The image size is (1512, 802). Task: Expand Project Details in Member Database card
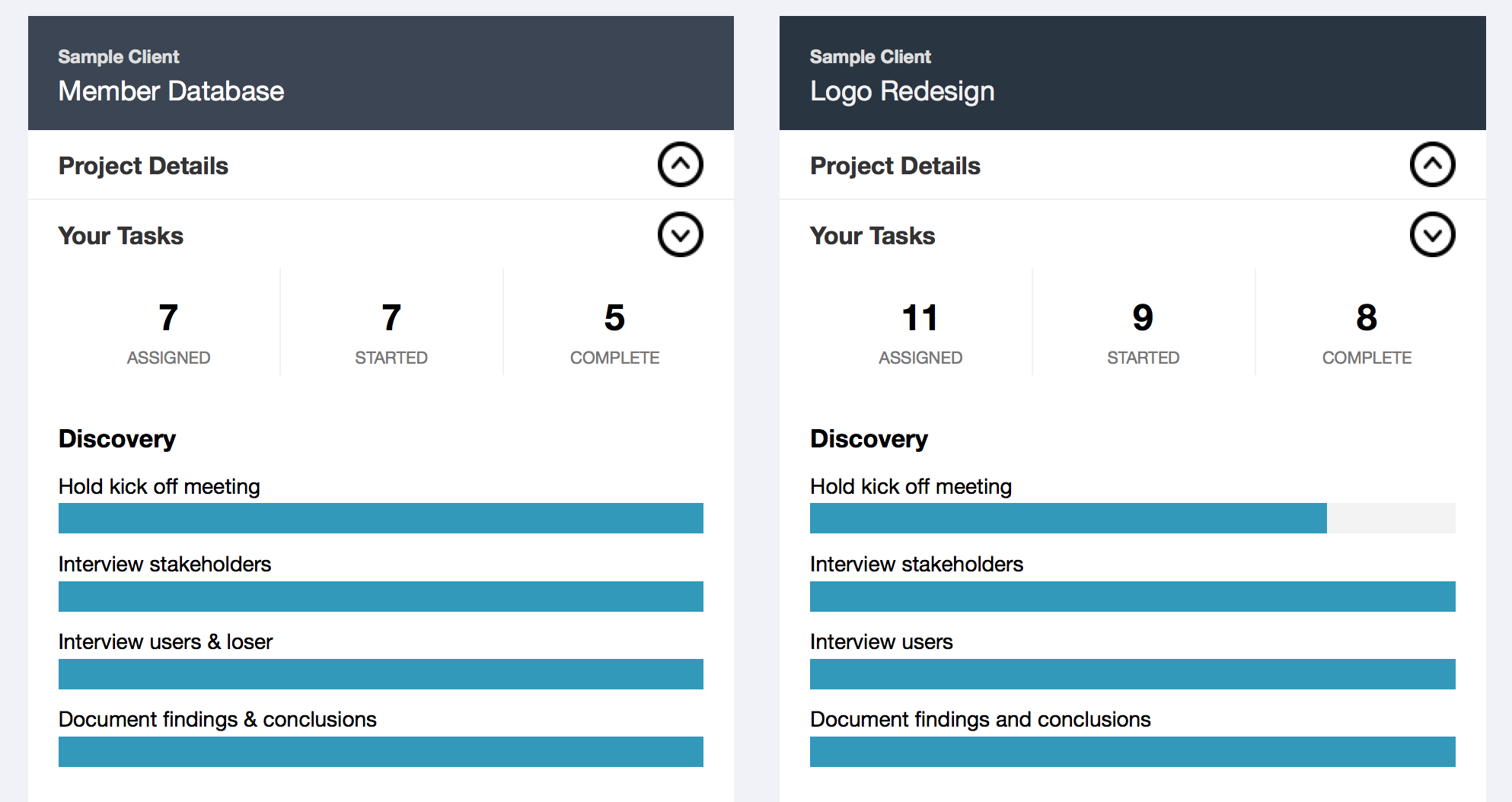click(680, 164)
